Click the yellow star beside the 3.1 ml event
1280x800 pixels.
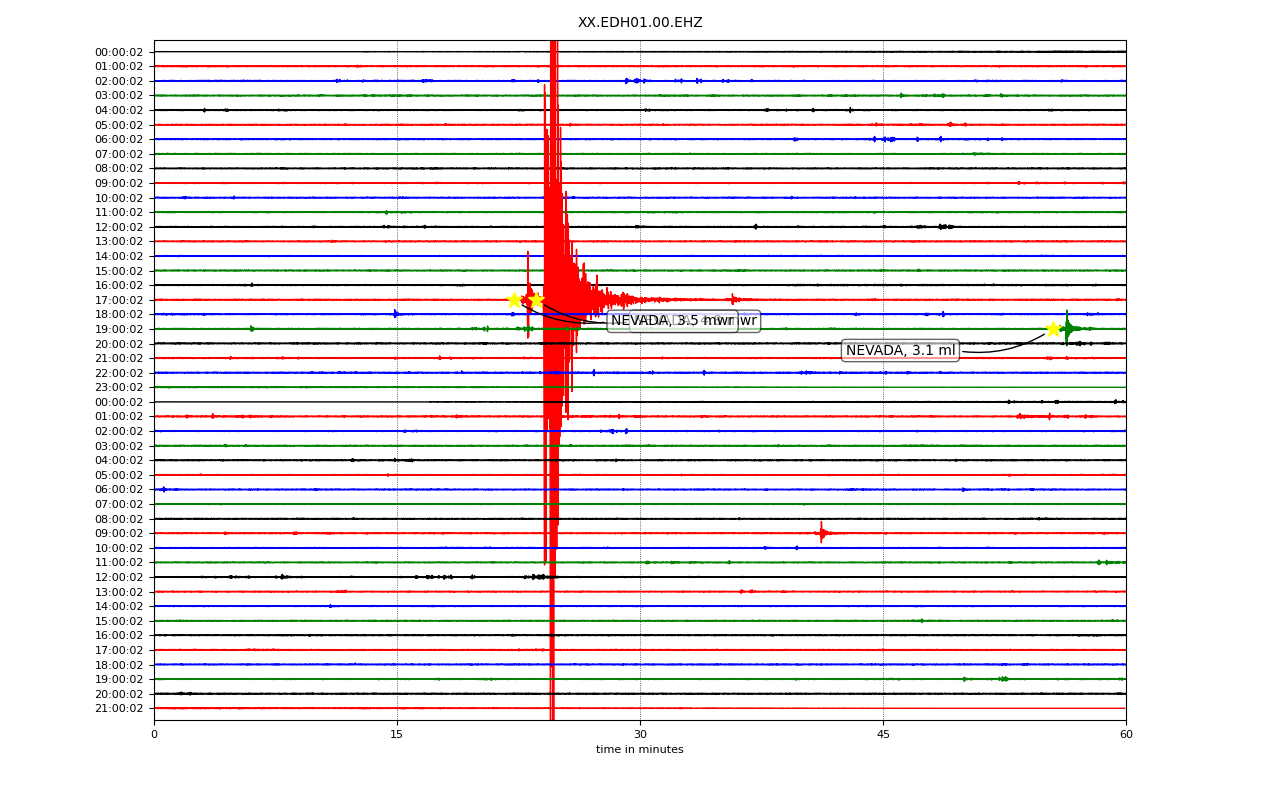(1053, 329)
